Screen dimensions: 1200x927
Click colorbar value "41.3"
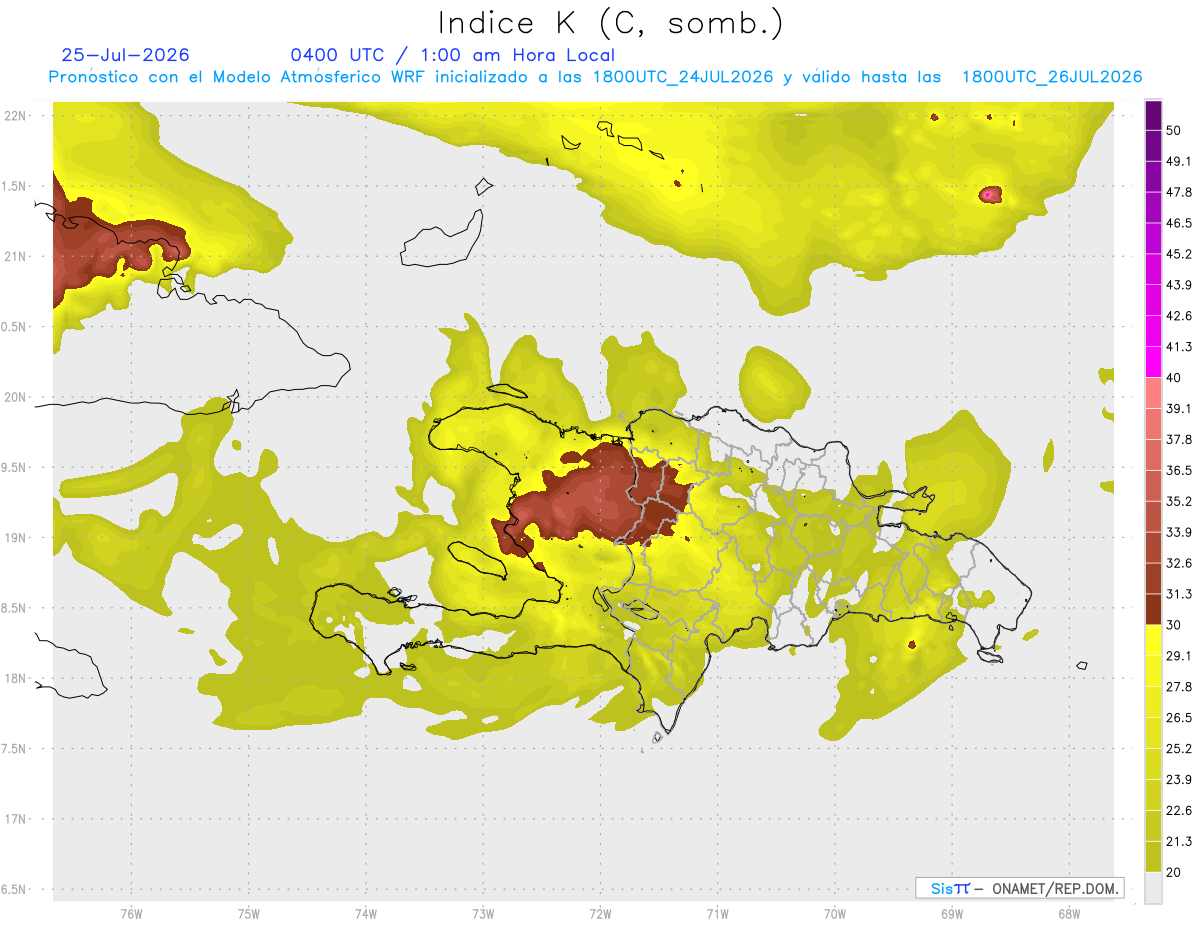pyautogui.click(x=1179, y=347)
